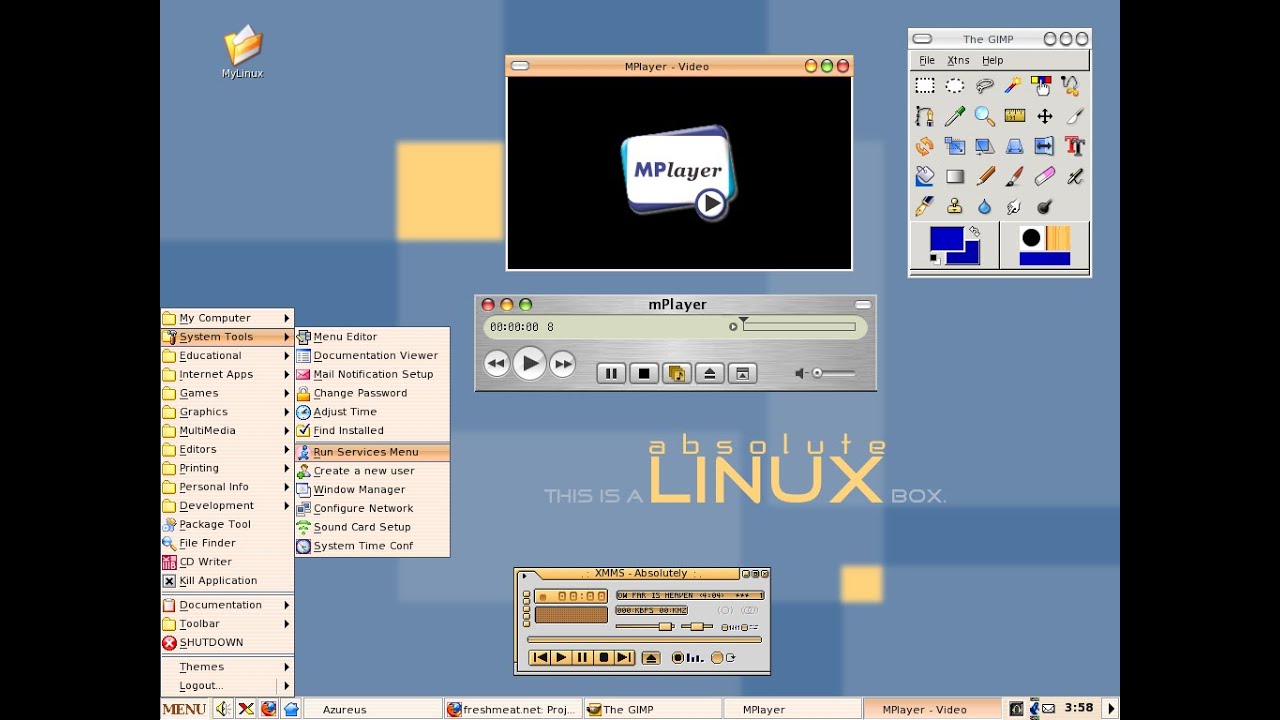This screenshot has width=1280, height=720.
Task: Open the MyLinux desktop folder
Action: pyautogui.click(x=243, y=52)
